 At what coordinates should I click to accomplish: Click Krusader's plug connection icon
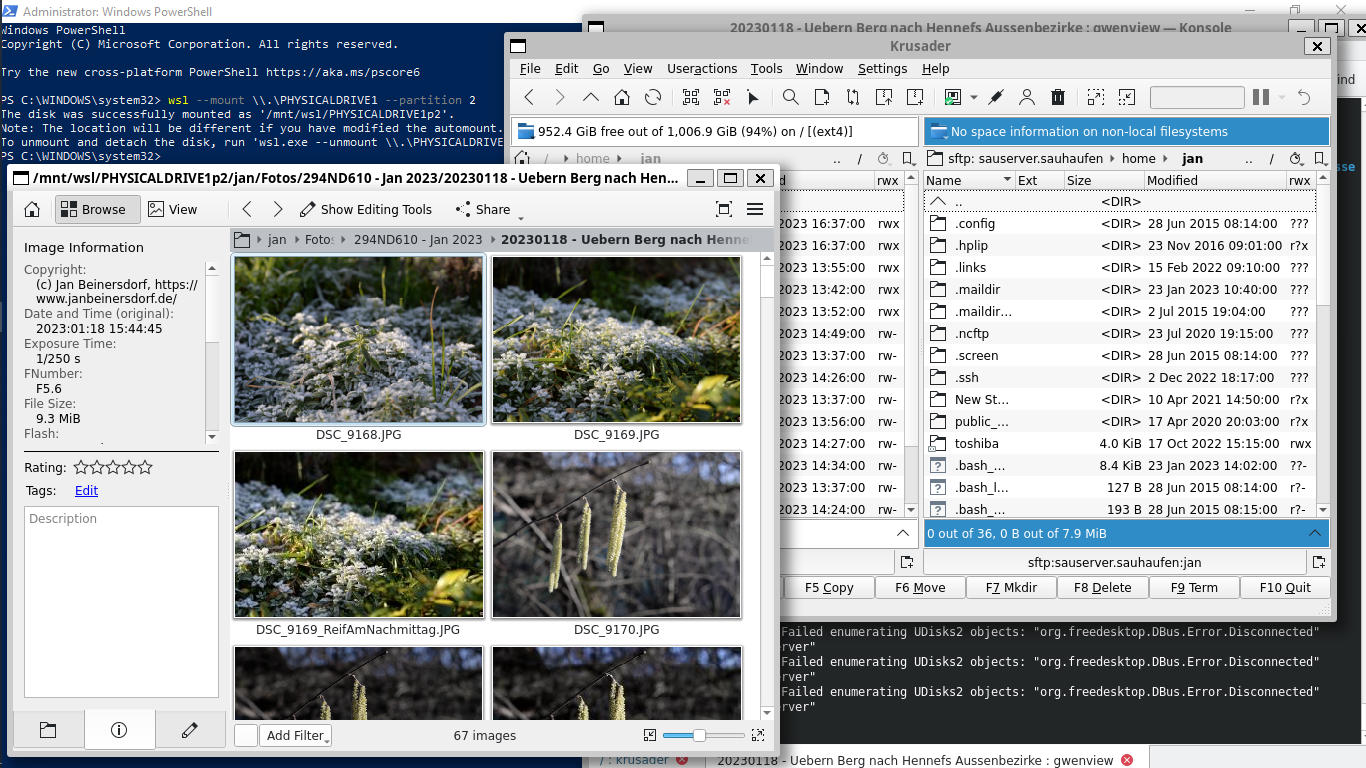pos(996,97)
